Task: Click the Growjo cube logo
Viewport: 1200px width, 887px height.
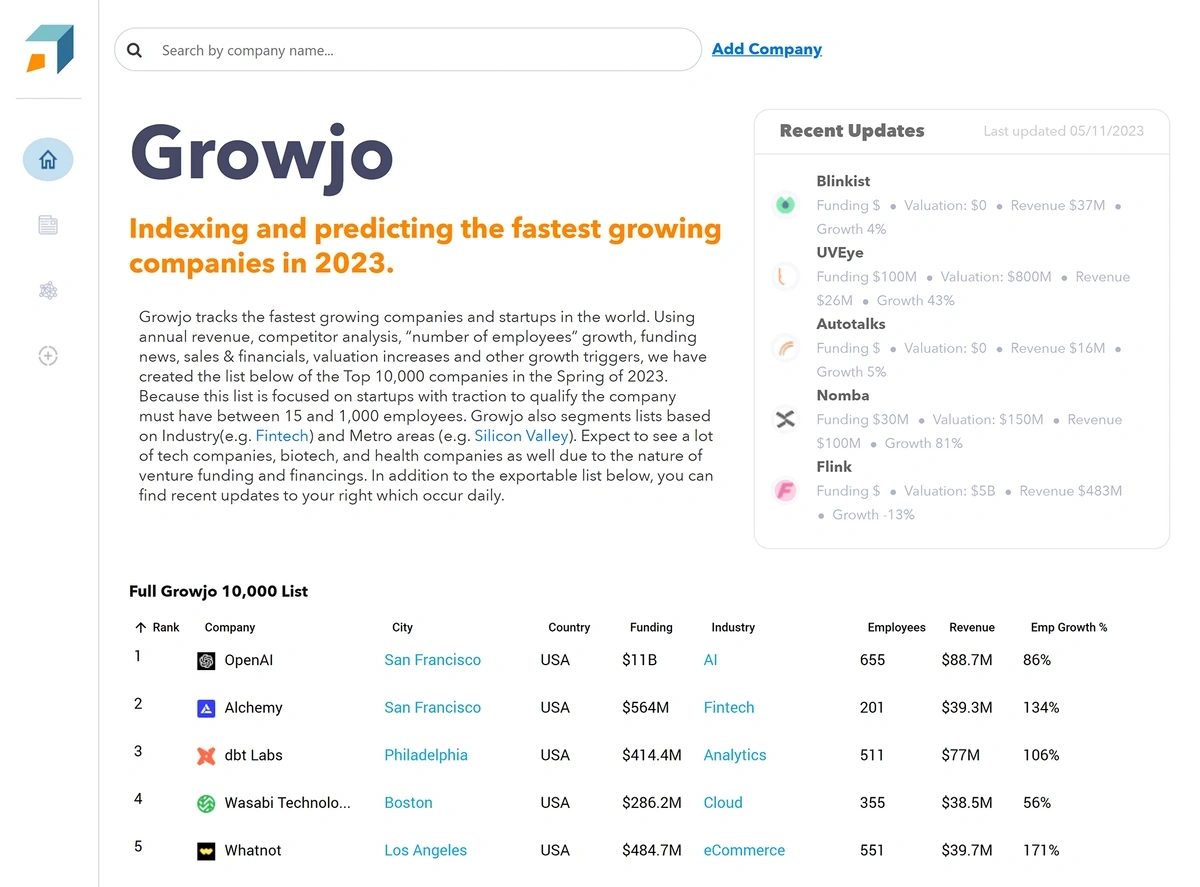Action: pyautogui.click(x=49, y=49)
